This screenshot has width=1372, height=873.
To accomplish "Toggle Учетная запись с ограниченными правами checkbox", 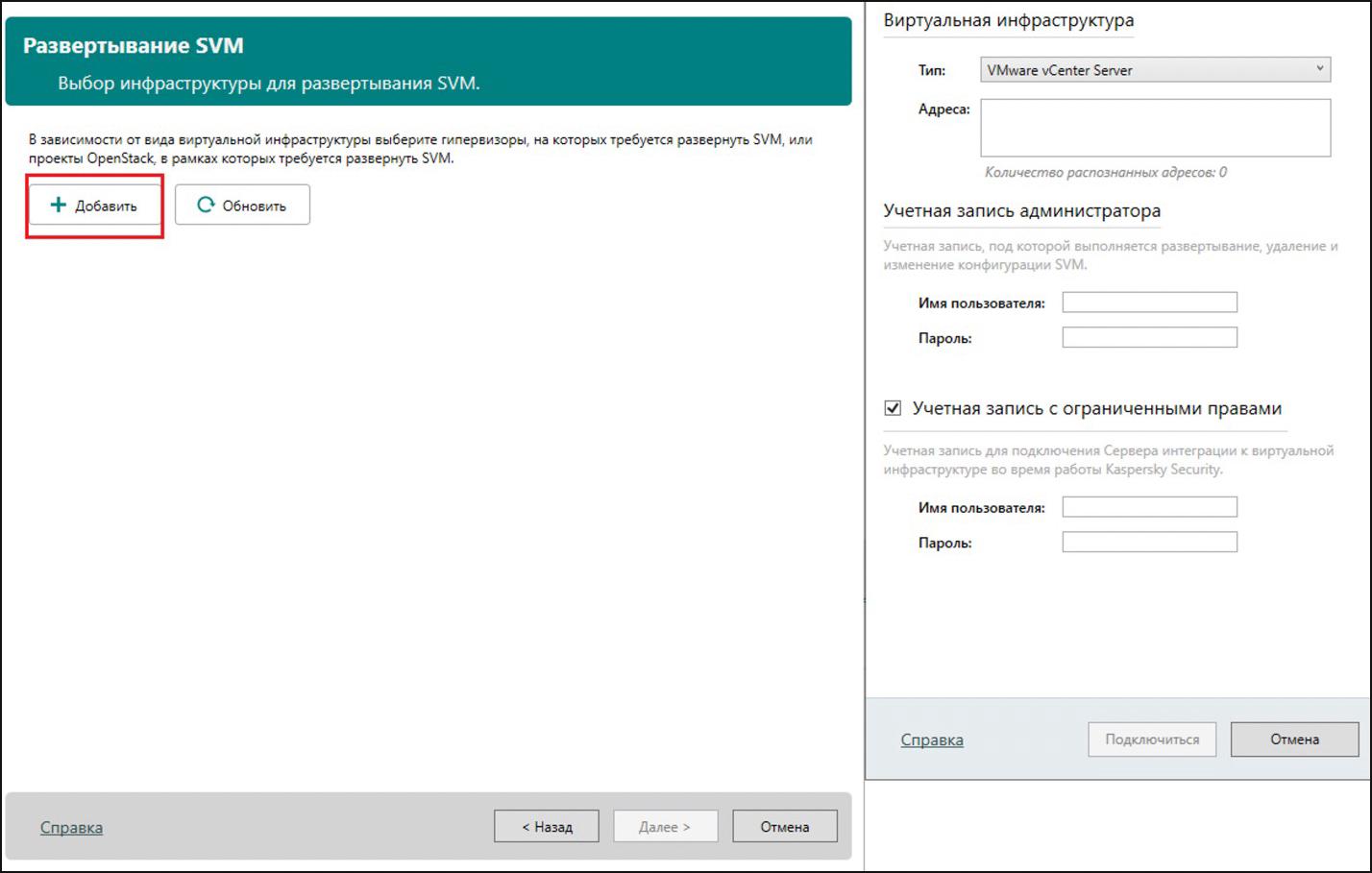I will pyautogui.click(x=893, y=408).
